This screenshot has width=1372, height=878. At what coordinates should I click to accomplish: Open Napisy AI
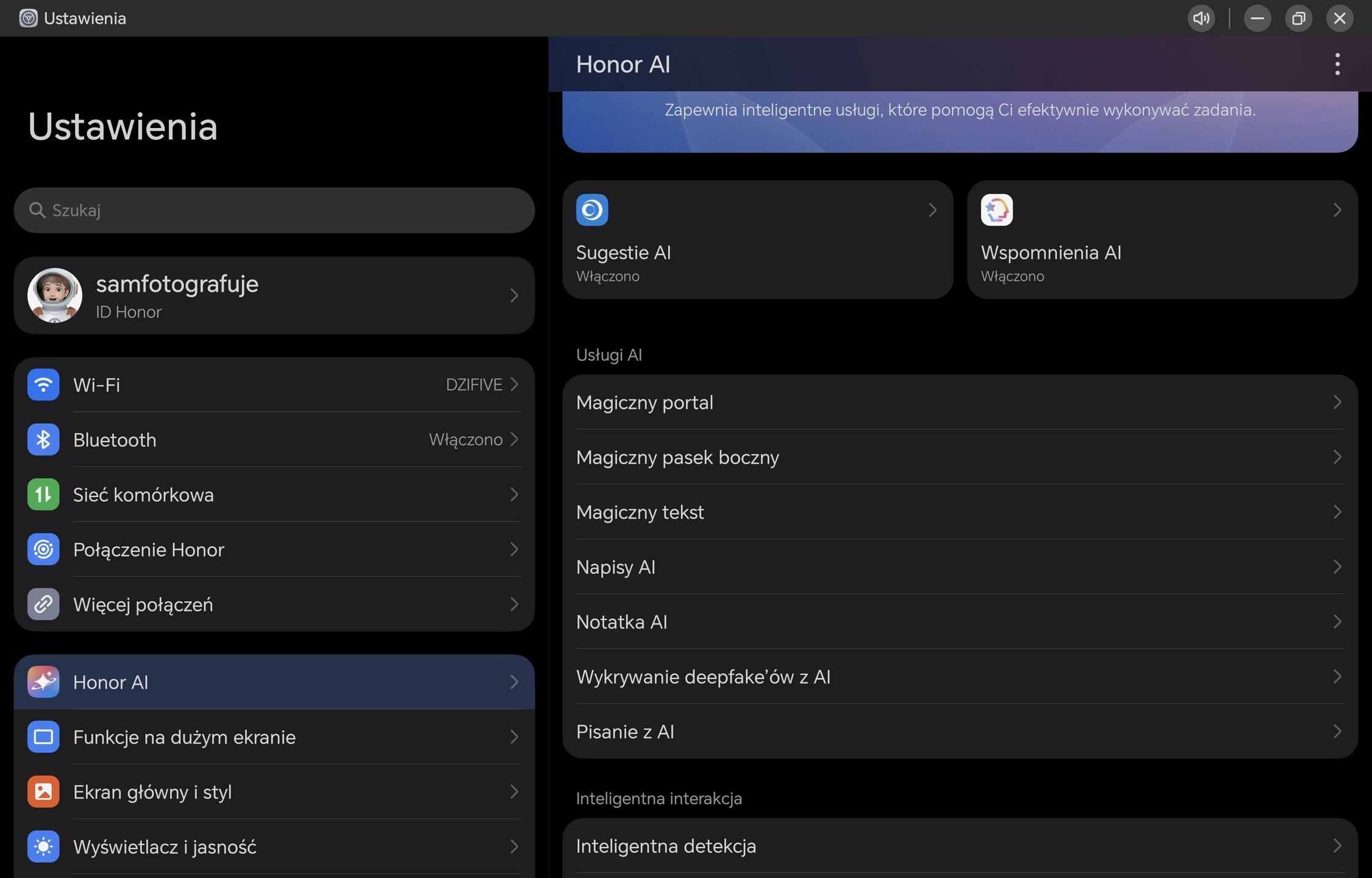(x=960, y=567)
